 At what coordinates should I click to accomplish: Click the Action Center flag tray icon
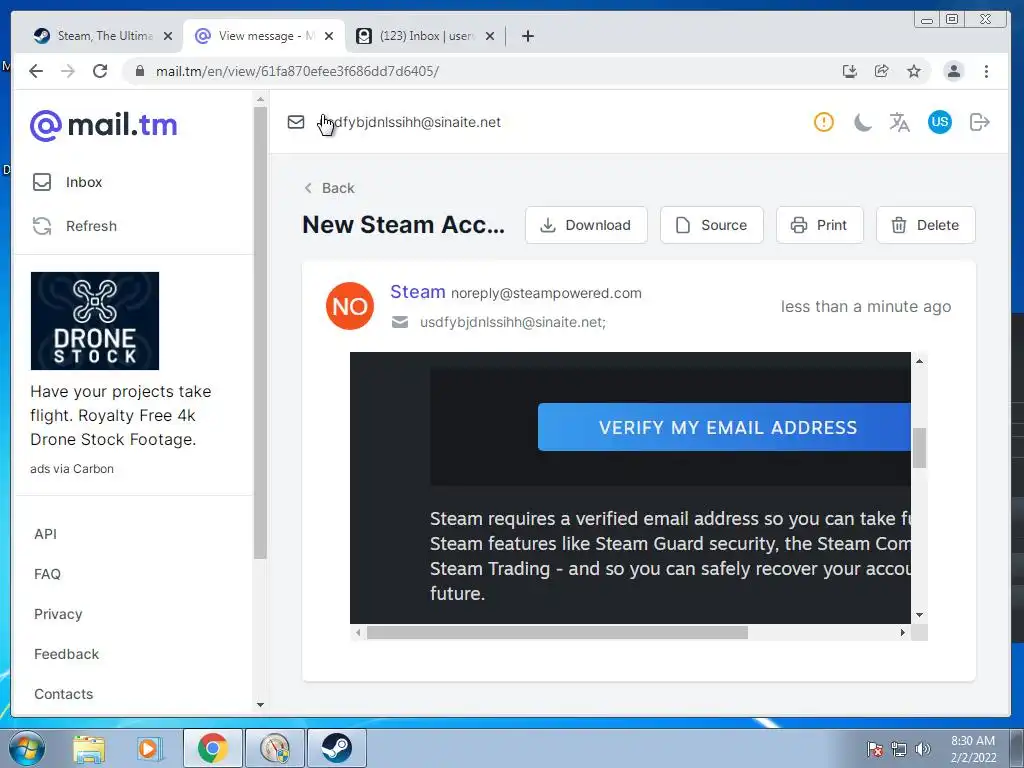tap(874, 749)
